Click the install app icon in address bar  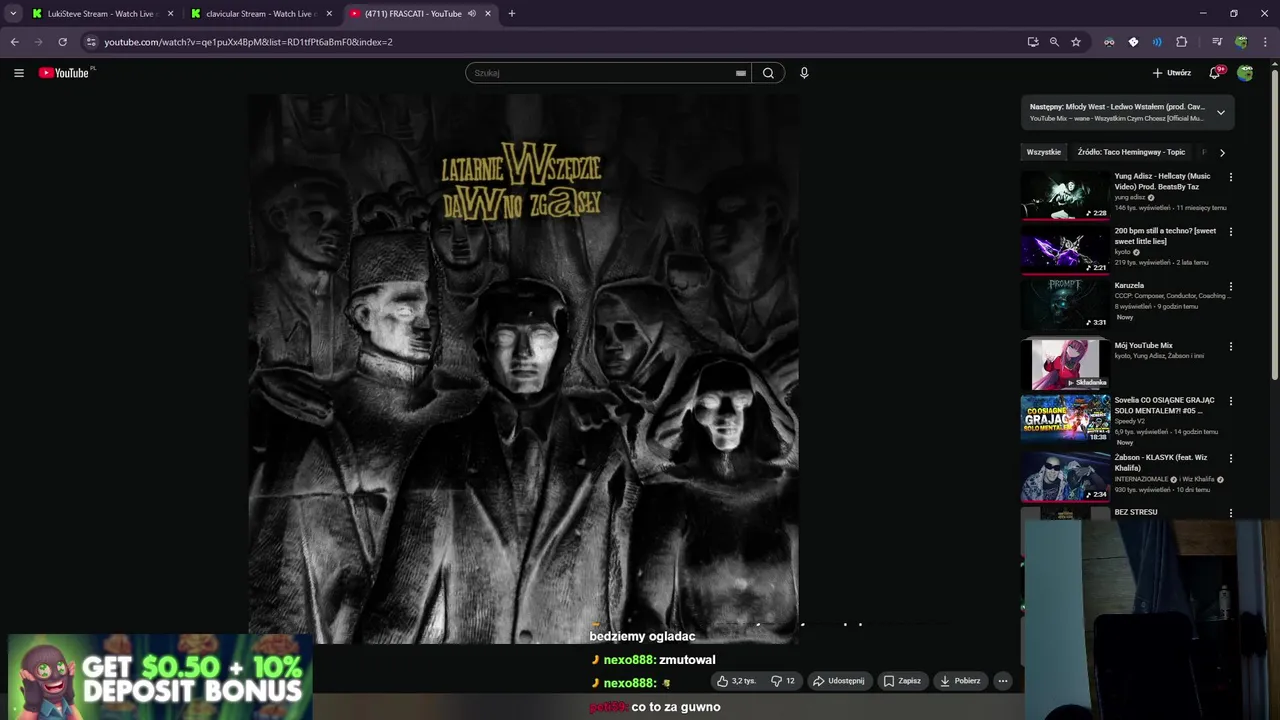tap(1033, 42)
